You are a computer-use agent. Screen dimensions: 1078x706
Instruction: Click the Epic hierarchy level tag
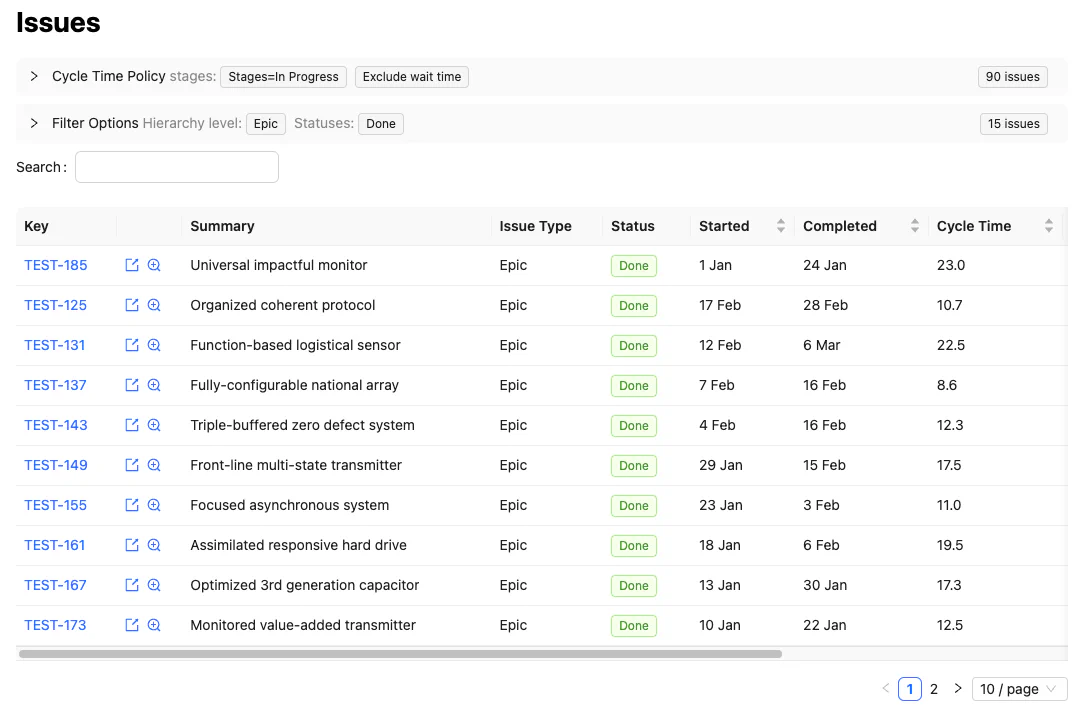[x=265, y=124]
